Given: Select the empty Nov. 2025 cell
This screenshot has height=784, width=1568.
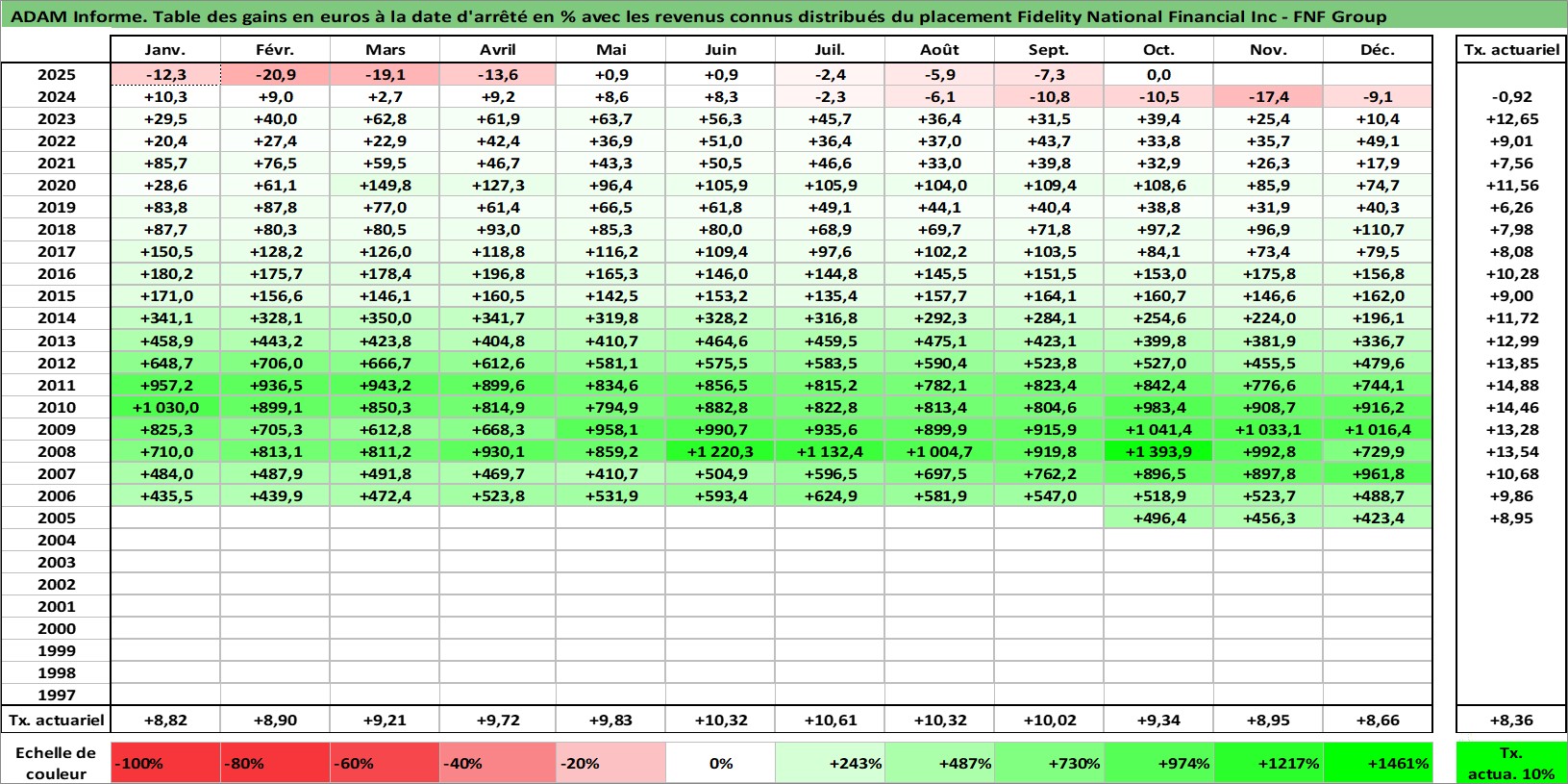Looking at the screenshot, I should pos(1268,74).
